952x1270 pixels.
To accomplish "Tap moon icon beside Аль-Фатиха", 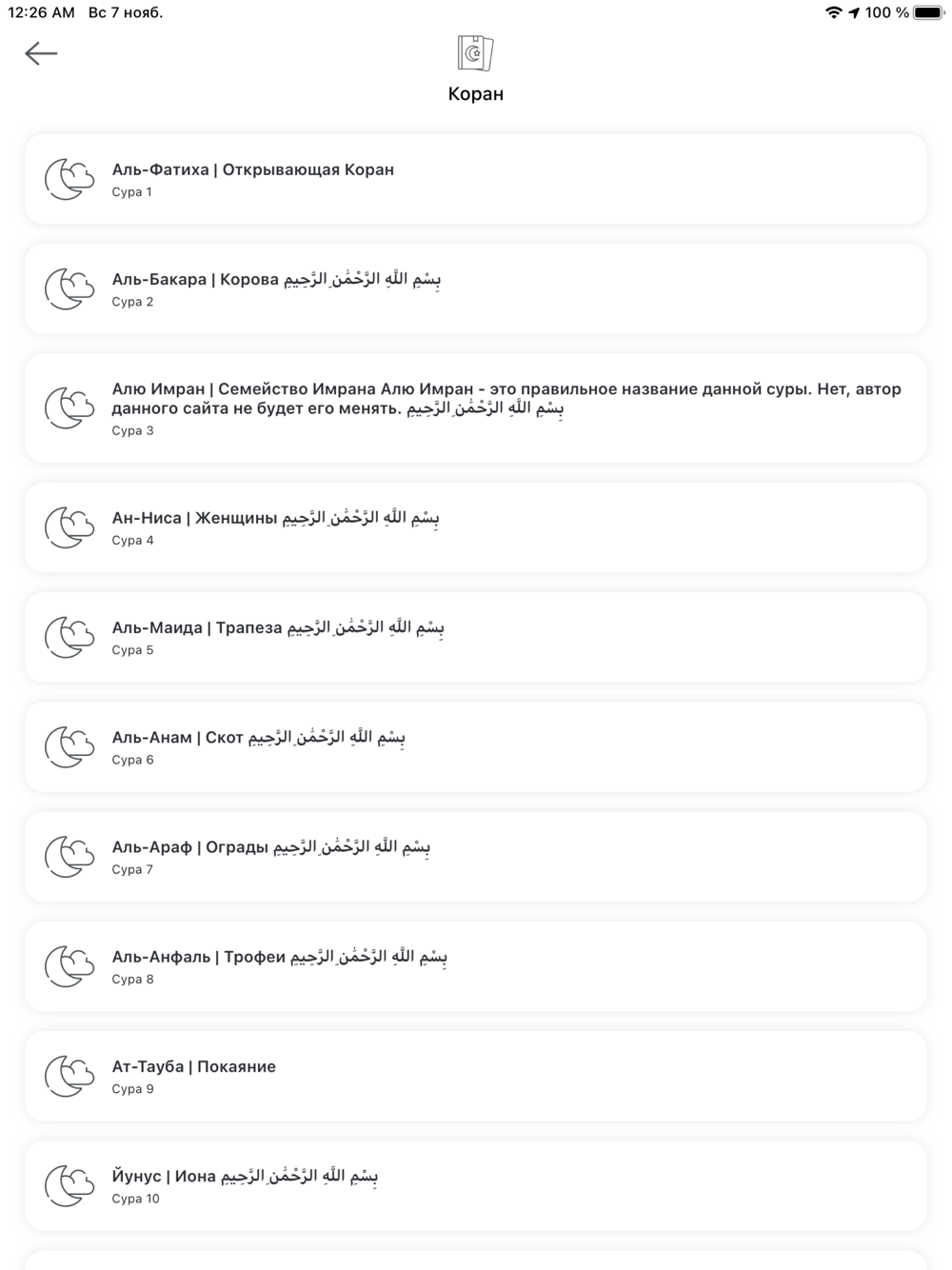I will [x=69, y=179].
